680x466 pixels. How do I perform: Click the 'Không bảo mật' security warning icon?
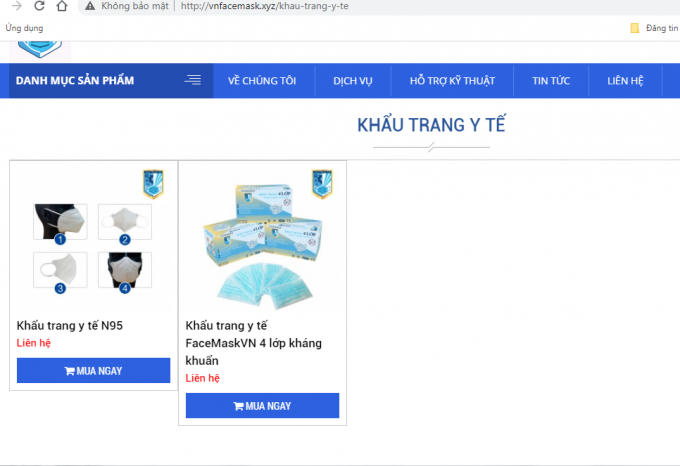click(90, 6)
